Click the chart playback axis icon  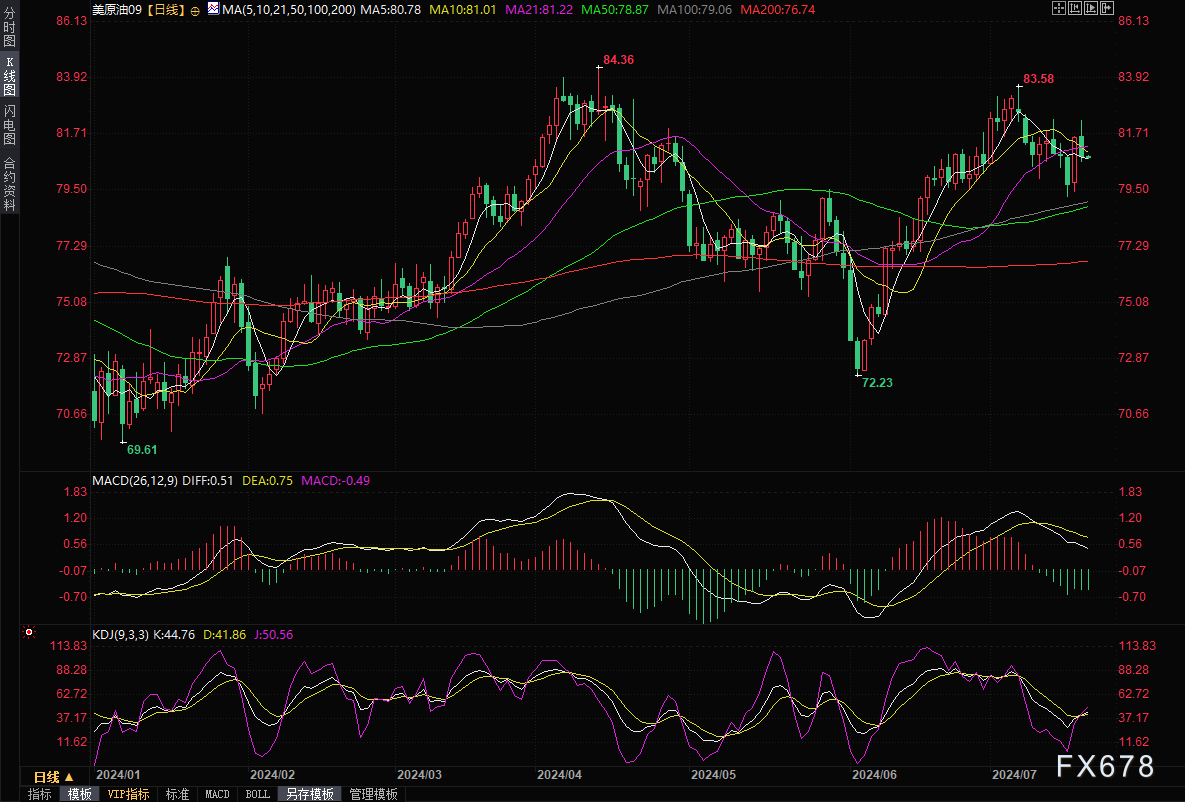coord(1091,8)
